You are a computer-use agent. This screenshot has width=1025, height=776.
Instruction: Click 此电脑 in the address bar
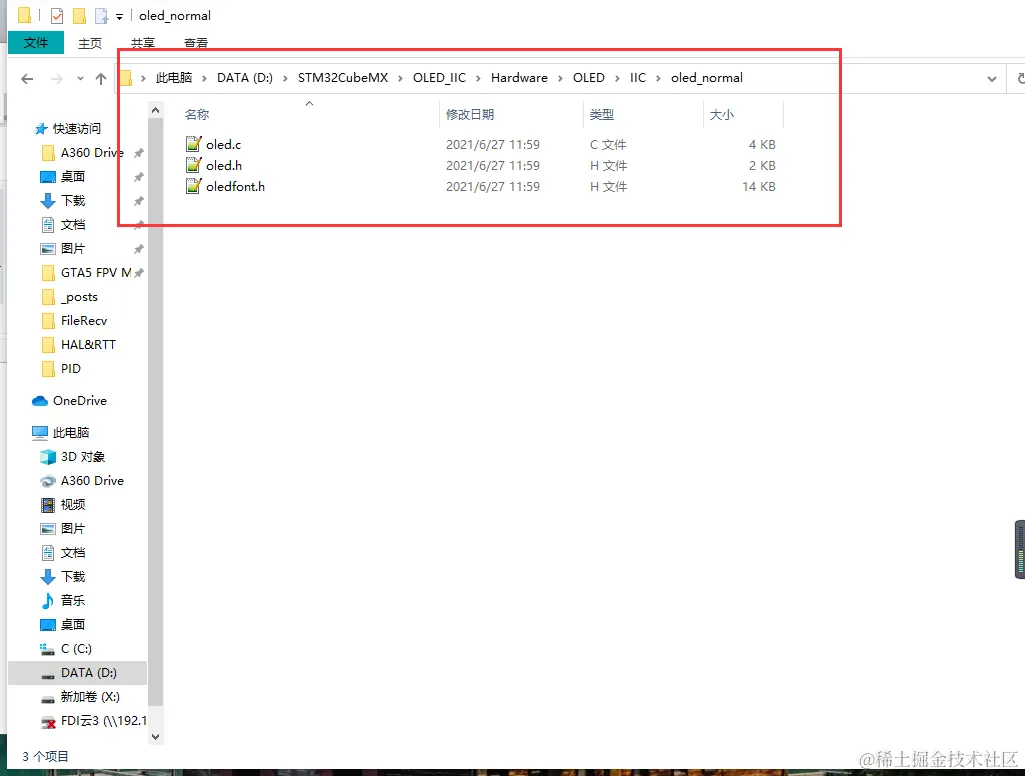click(x=173, y=78)
